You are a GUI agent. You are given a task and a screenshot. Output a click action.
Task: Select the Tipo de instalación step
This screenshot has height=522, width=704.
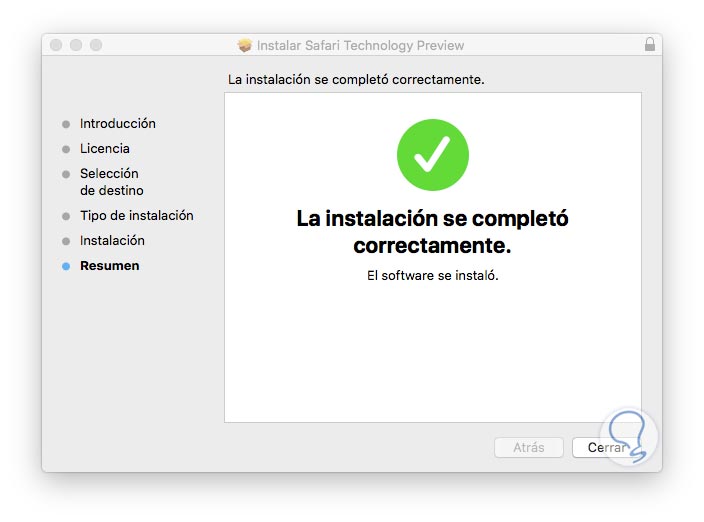coord(136,215)
